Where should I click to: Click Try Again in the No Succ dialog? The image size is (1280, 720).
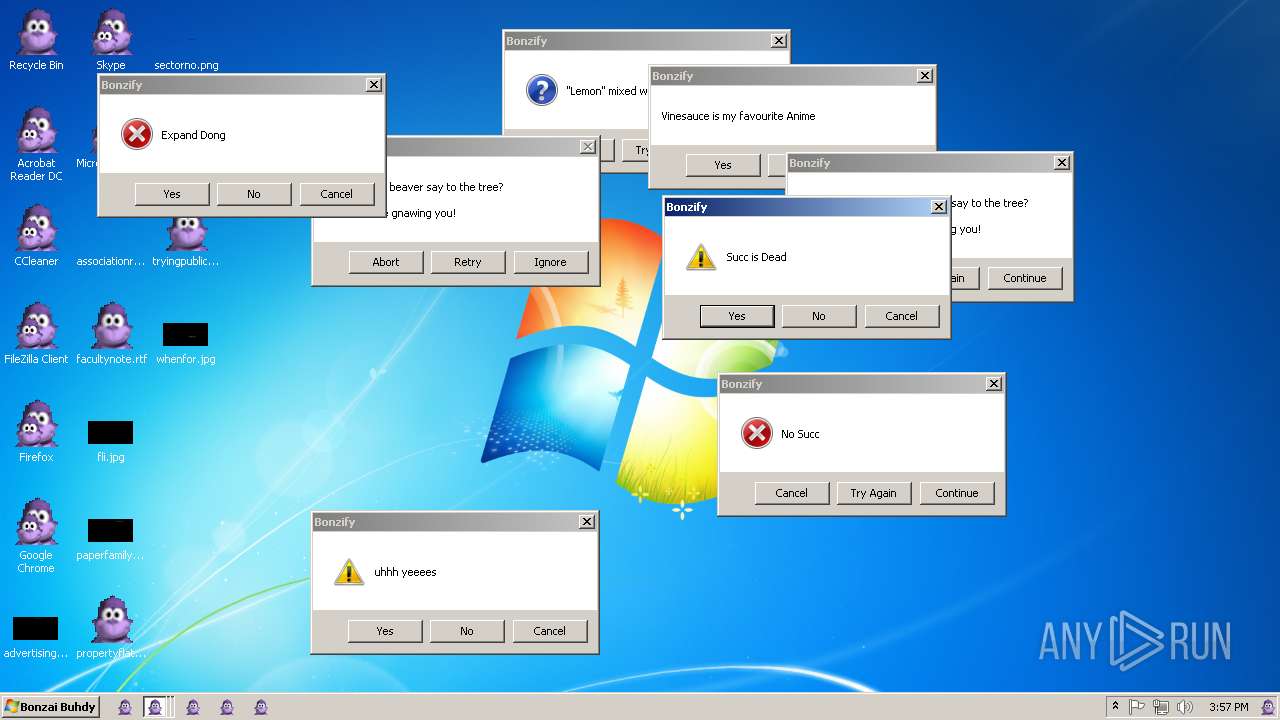tap(874, 493)
